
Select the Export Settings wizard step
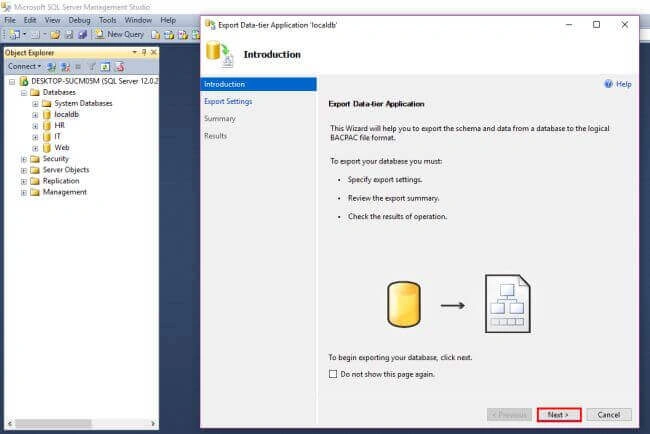point(228,102)
